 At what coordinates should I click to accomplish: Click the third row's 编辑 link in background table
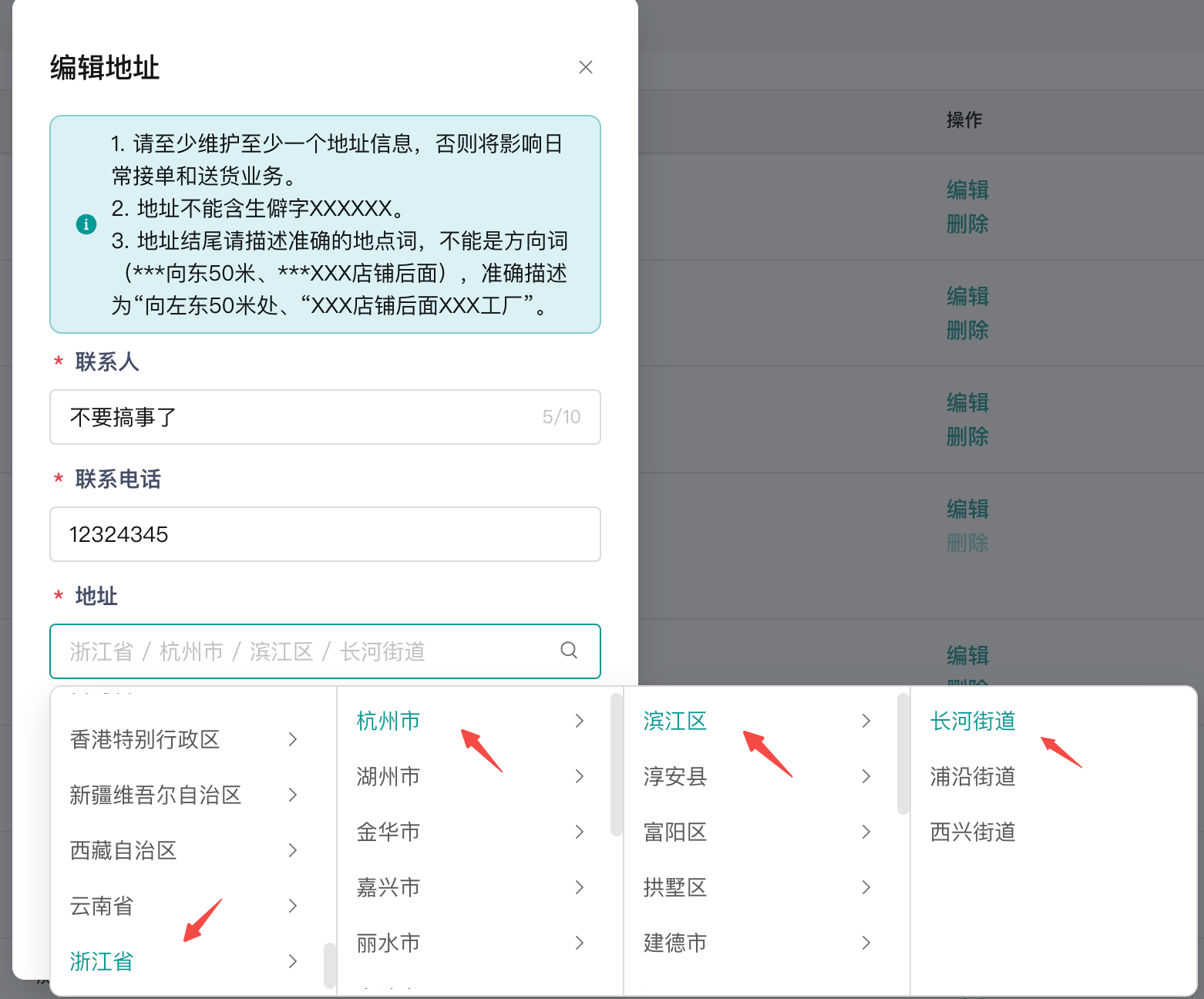pos(967,402)
